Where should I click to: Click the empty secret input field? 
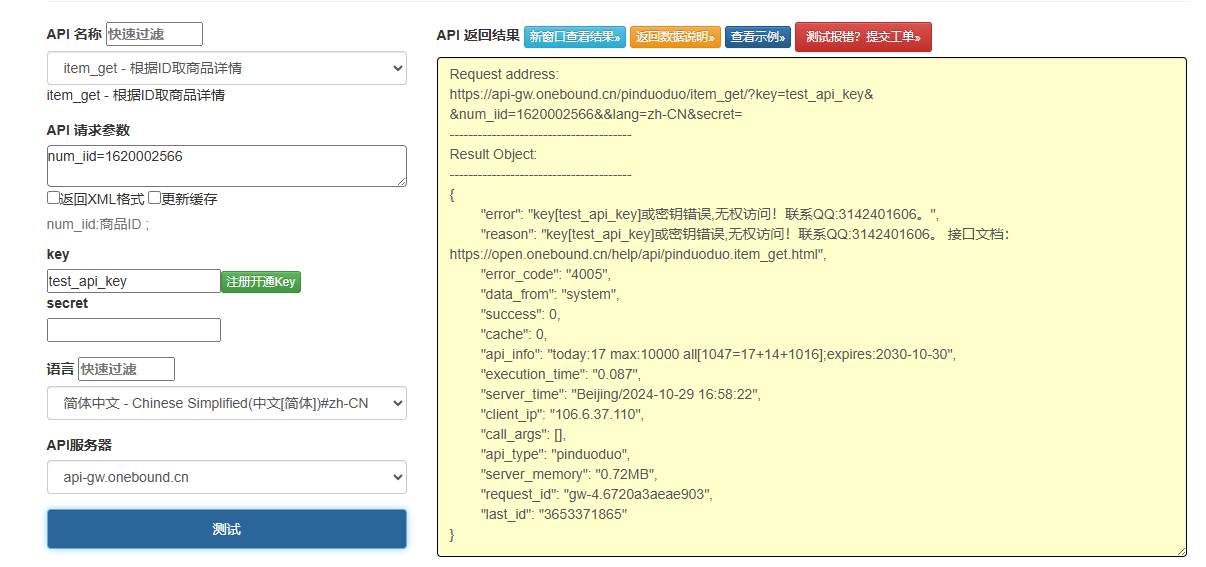pos(134,330)
